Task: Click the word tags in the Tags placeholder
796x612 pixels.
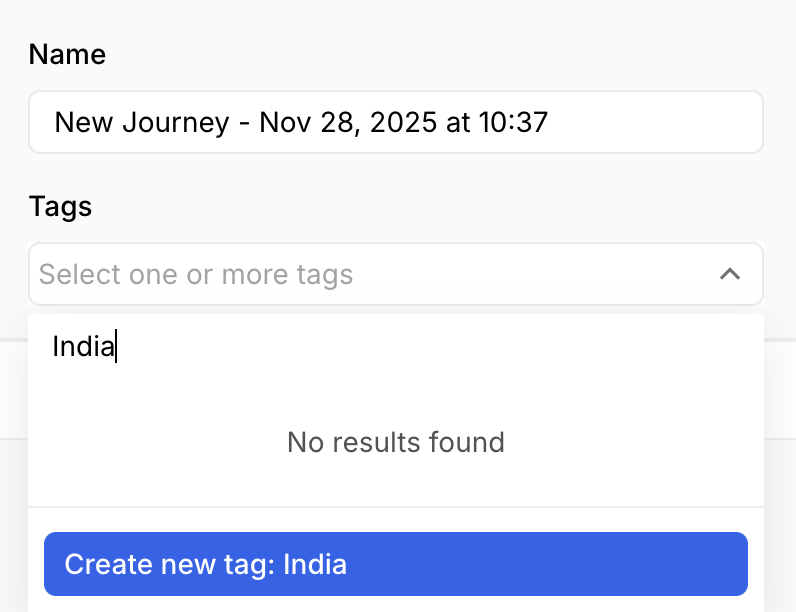Action: pyautogui.click(x=322, y=274)
